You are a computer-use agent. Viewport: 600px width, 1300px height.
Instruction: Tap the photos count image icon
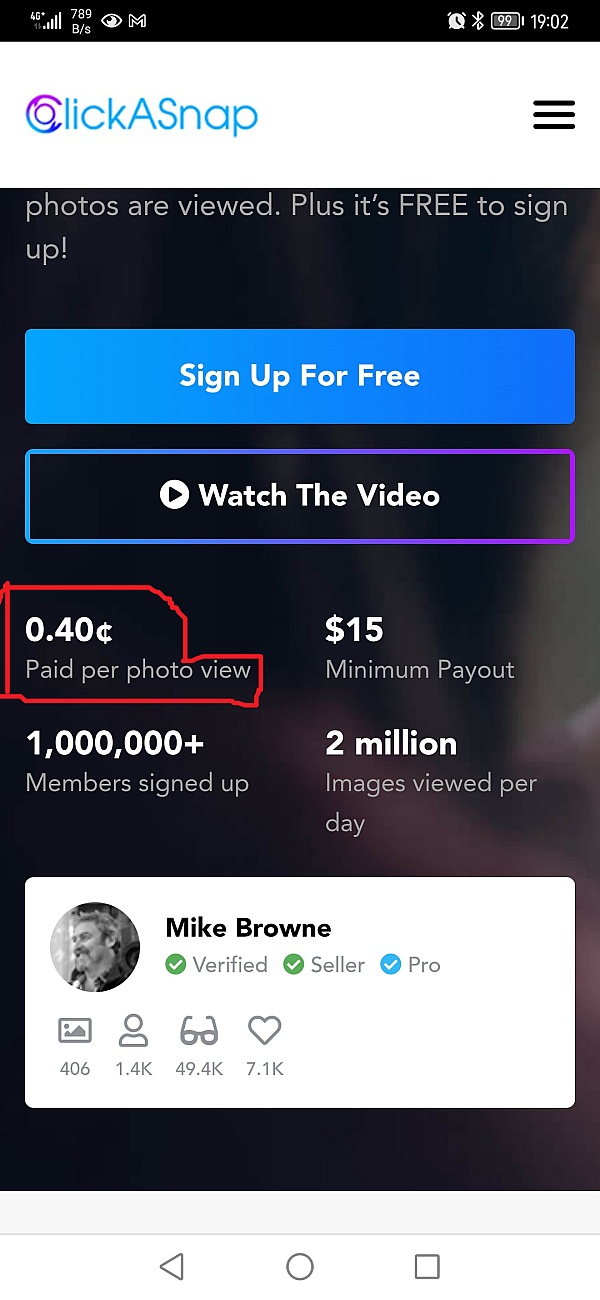tap(75, 1030)
